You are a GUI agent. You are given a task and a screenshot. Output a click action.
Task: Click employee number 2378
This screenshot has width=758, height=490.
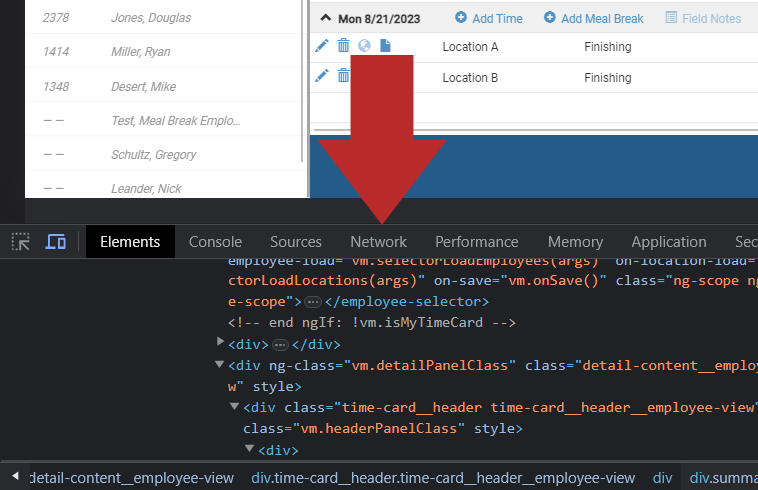tap(56, 18)
